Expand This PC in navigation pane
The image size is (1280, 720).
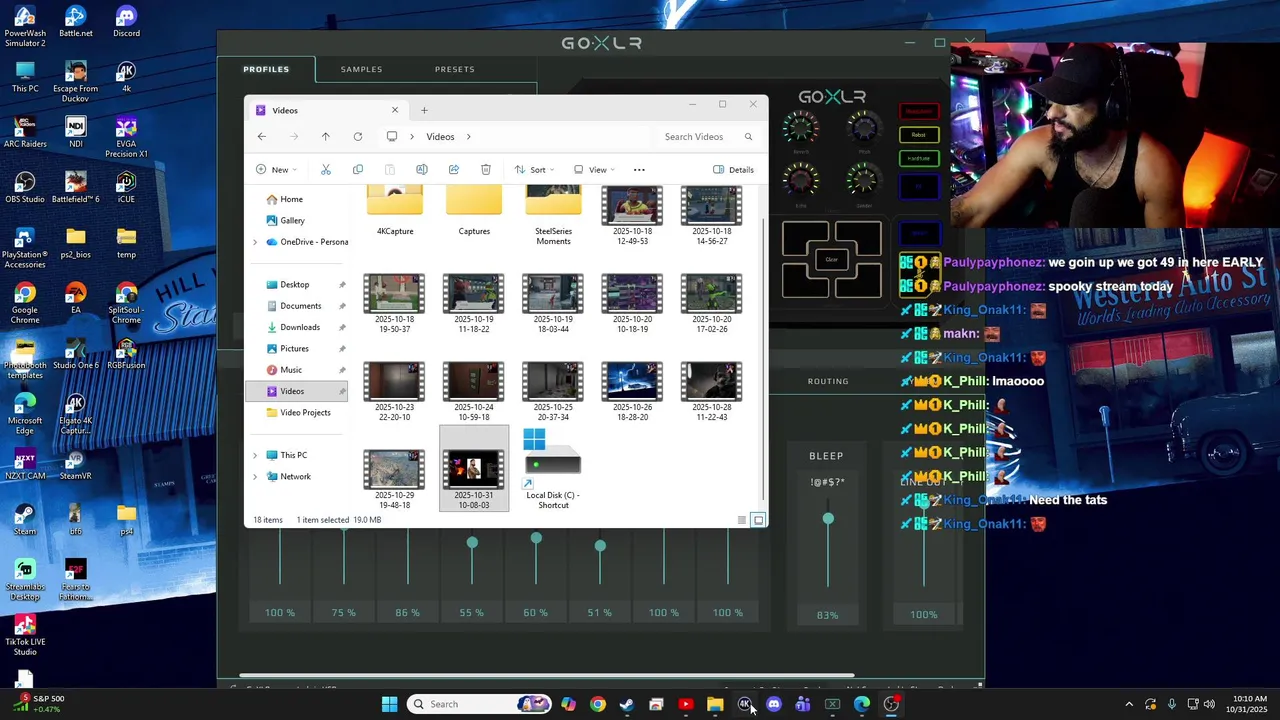[255, 455]
